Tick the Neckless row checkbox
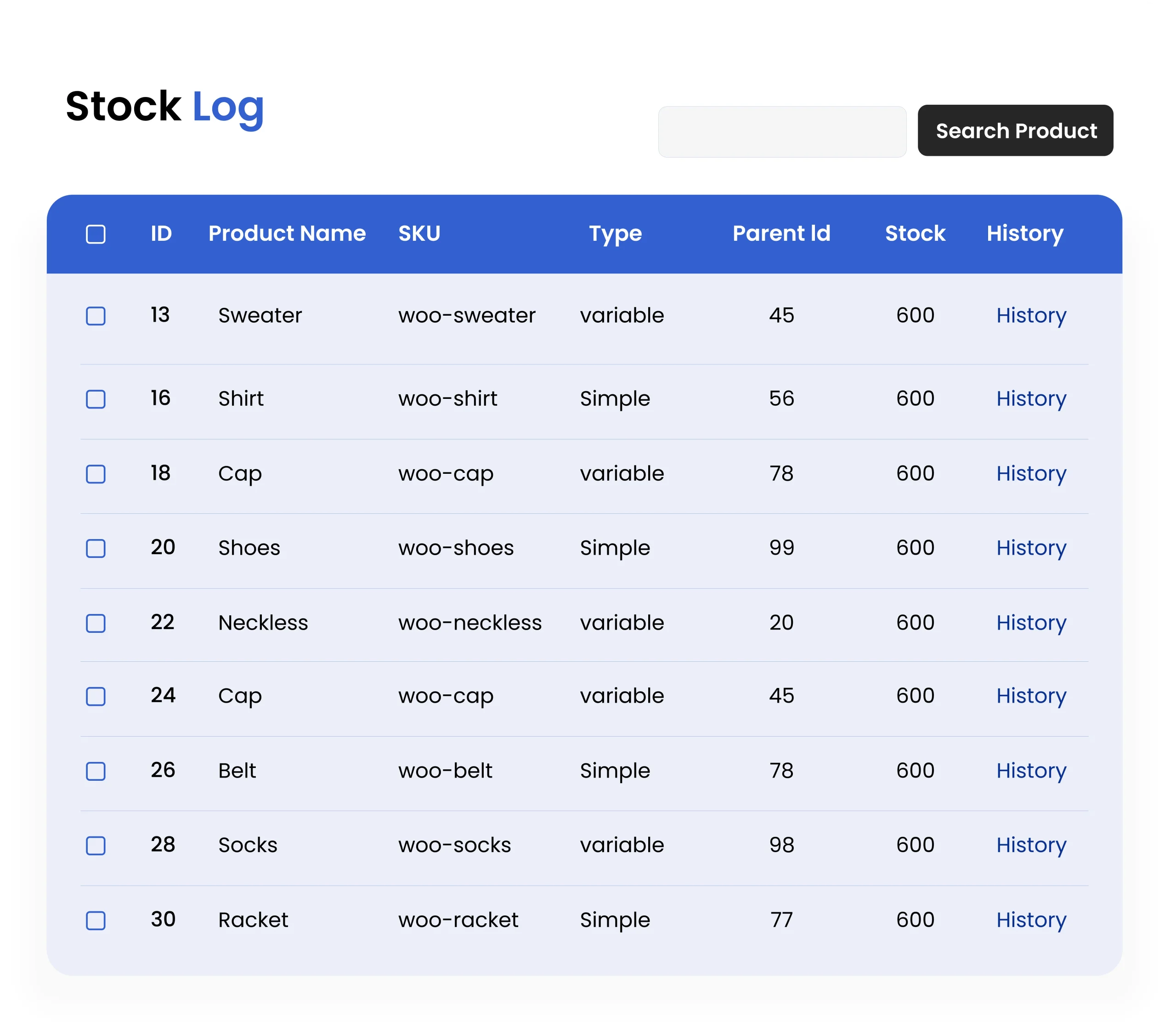Screen dimensions: 1176x1034 coord(96,623)
